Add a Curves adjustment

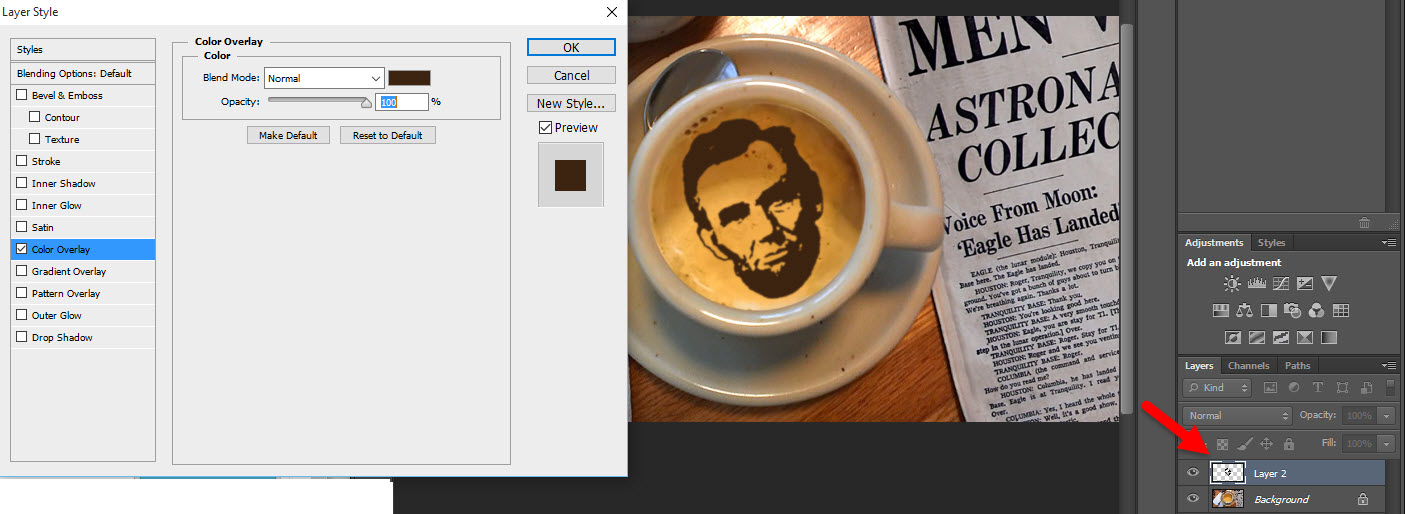coord(1281,284)
